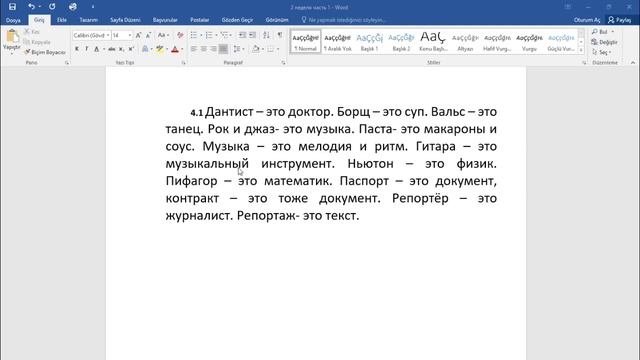640x360 pixels.
Task: Open the Pano clipboard pane launcher
Action: (x=67, y=63)
